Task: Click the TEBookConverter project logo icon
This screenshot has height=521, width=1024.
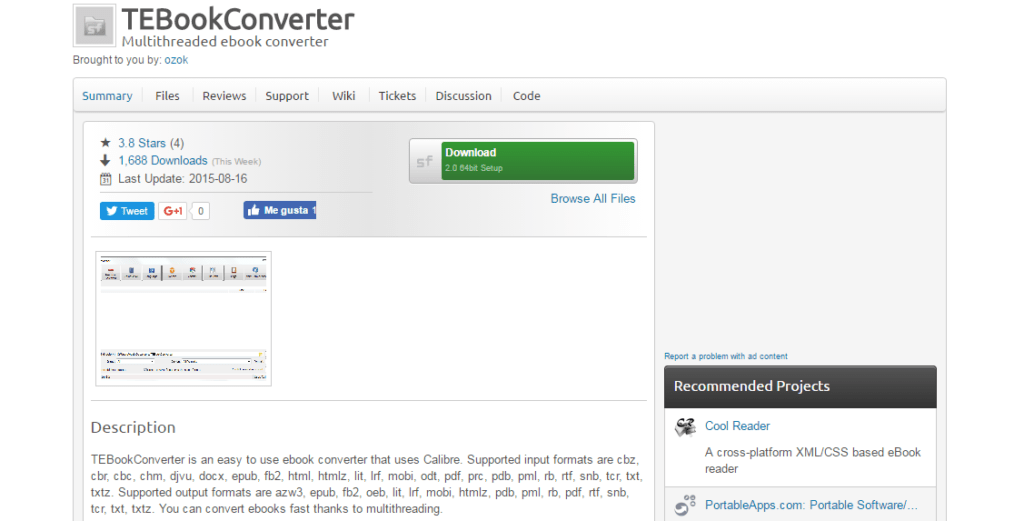Action: [x=95, y=26]
